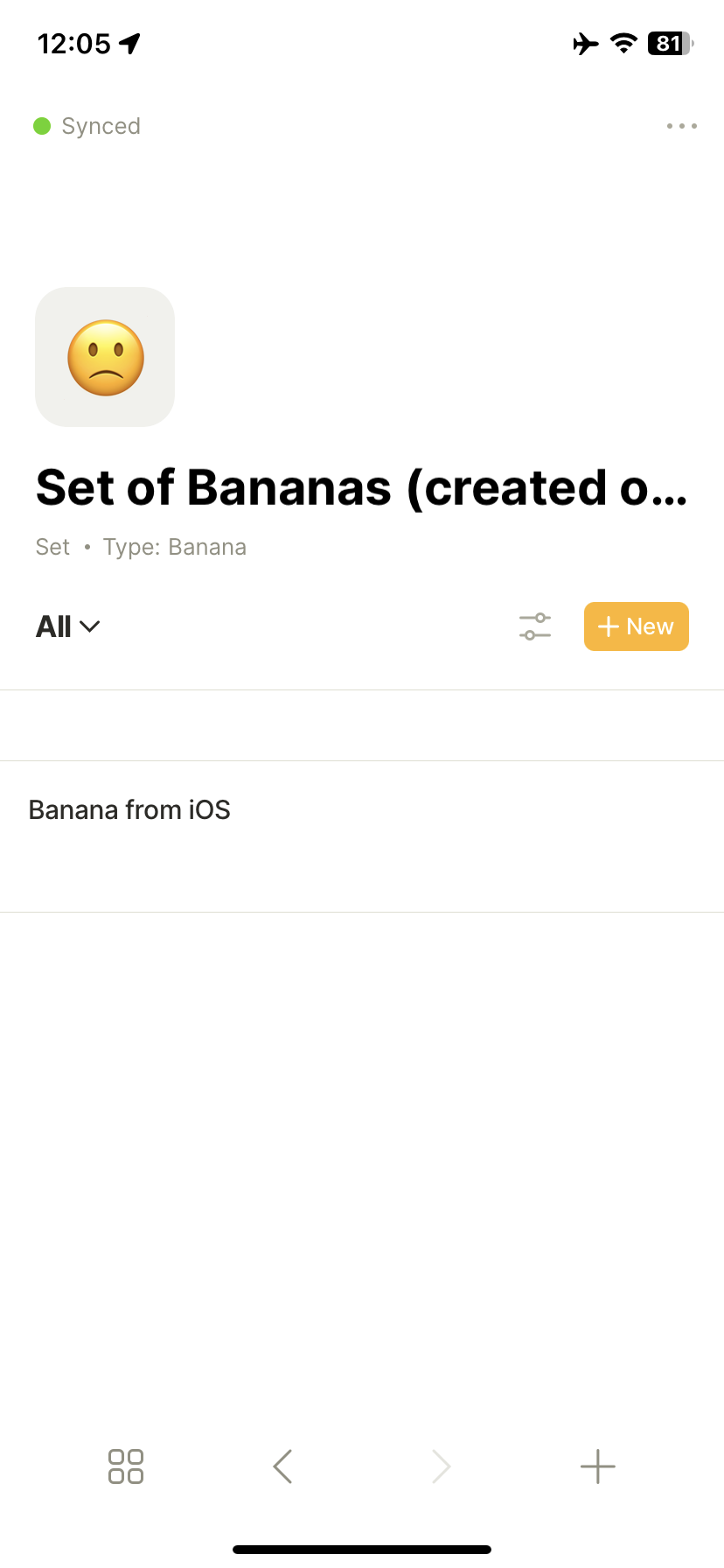This screenshot has height=1568, width=724.
Task: Tap the Wi-Fi status indicator
Action: coord(623,44)
